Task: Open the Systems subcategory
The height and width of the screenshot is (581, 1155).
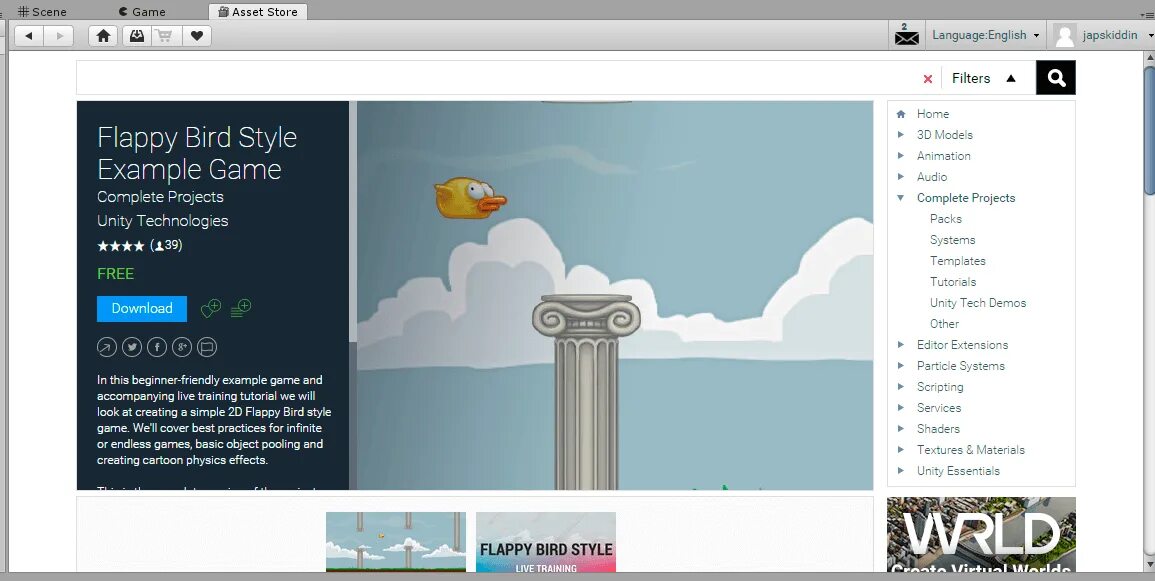Action: (x=952, y=240)
